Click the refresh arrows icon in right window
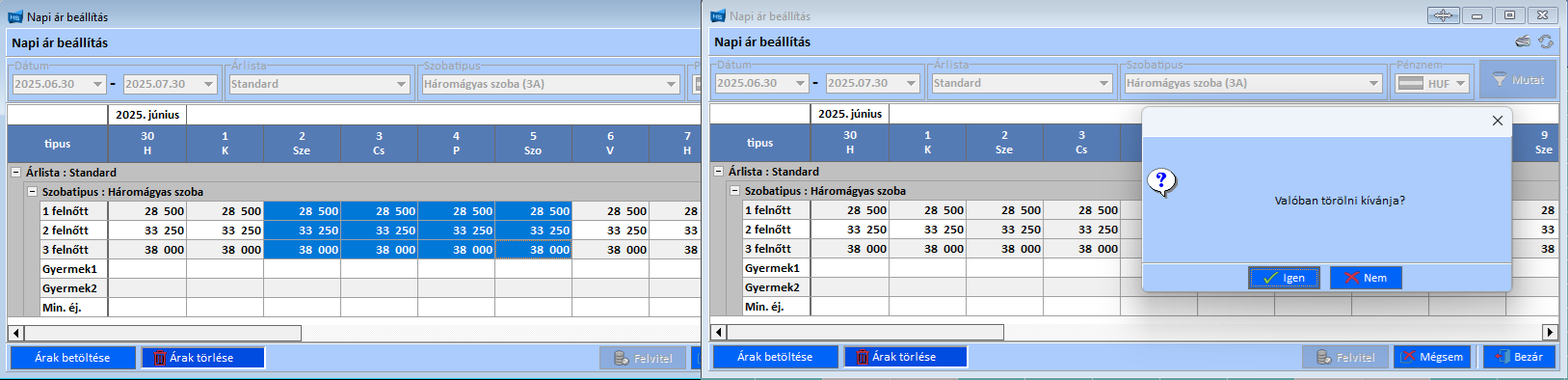The height and width of the screenshot is (380, 1568). coord(1546,41)
